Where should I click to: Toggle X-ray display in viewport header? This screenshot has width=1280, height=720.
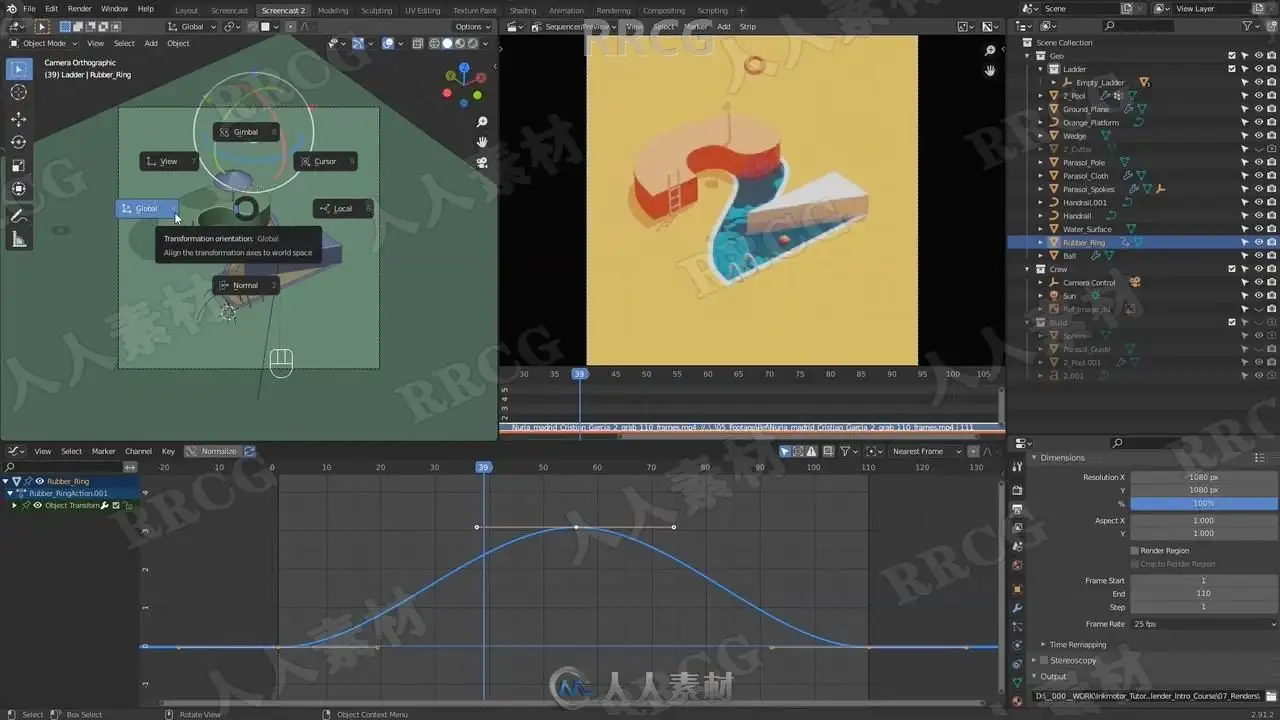419,43
